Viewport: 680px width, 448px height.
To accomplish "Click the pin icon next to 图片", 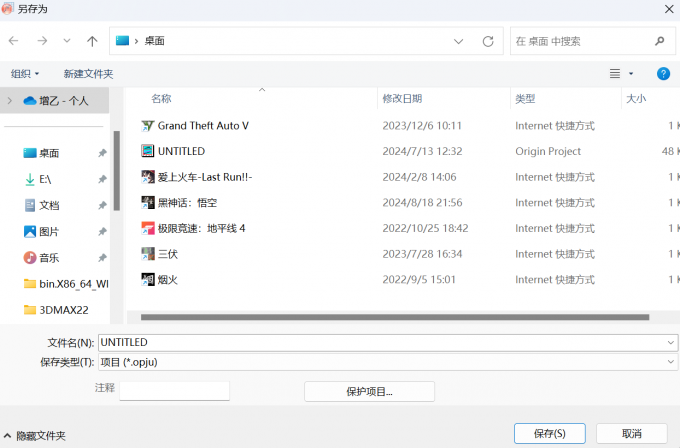I will point(102,232).
